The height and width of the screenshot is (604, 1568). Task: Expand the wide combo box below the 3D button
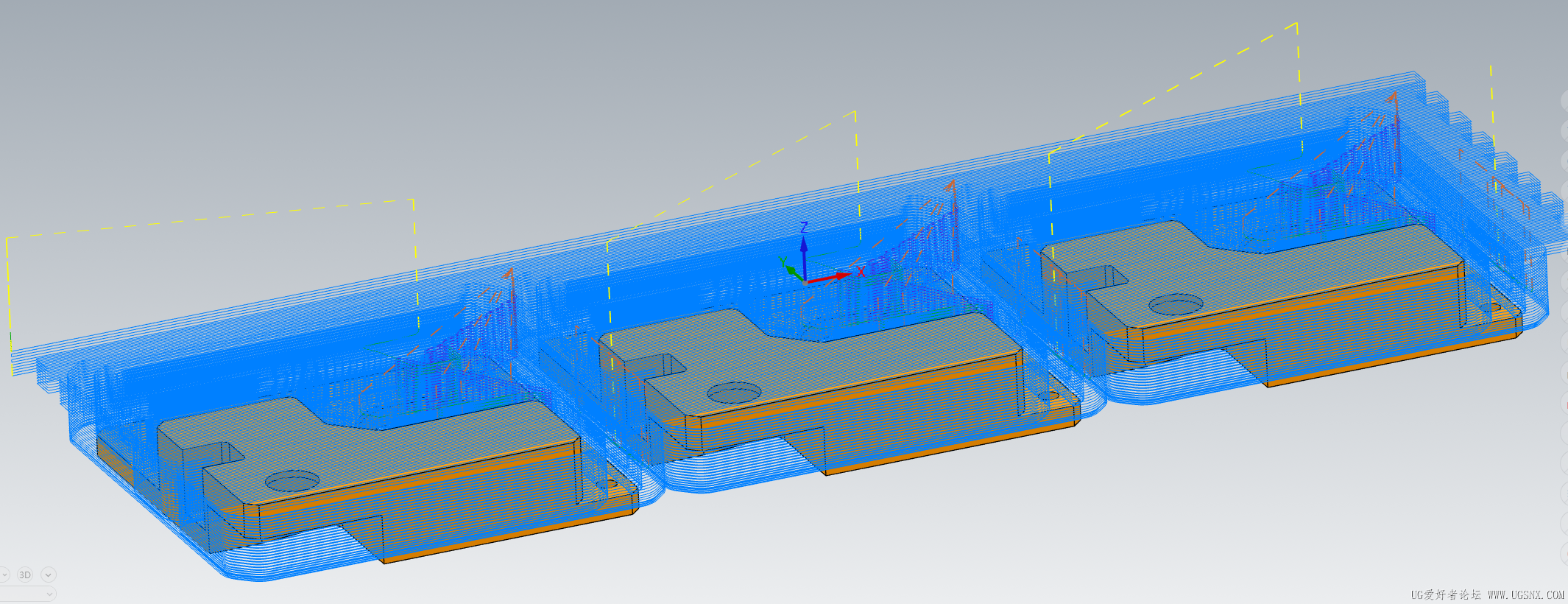[x=28, y=594]
